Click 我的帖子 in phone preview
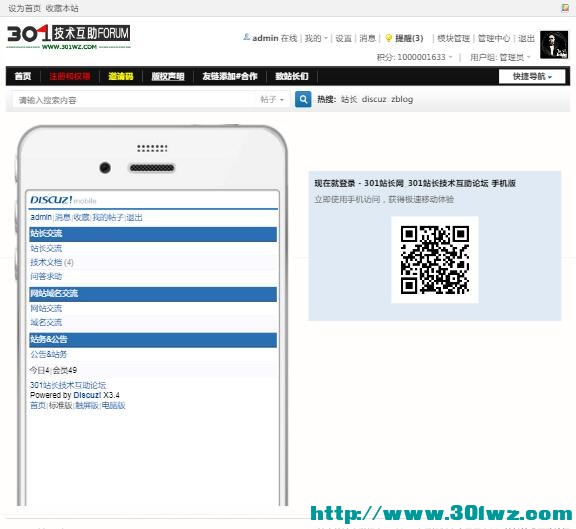Viewport: 576px width, 529px height. (108, 217)
